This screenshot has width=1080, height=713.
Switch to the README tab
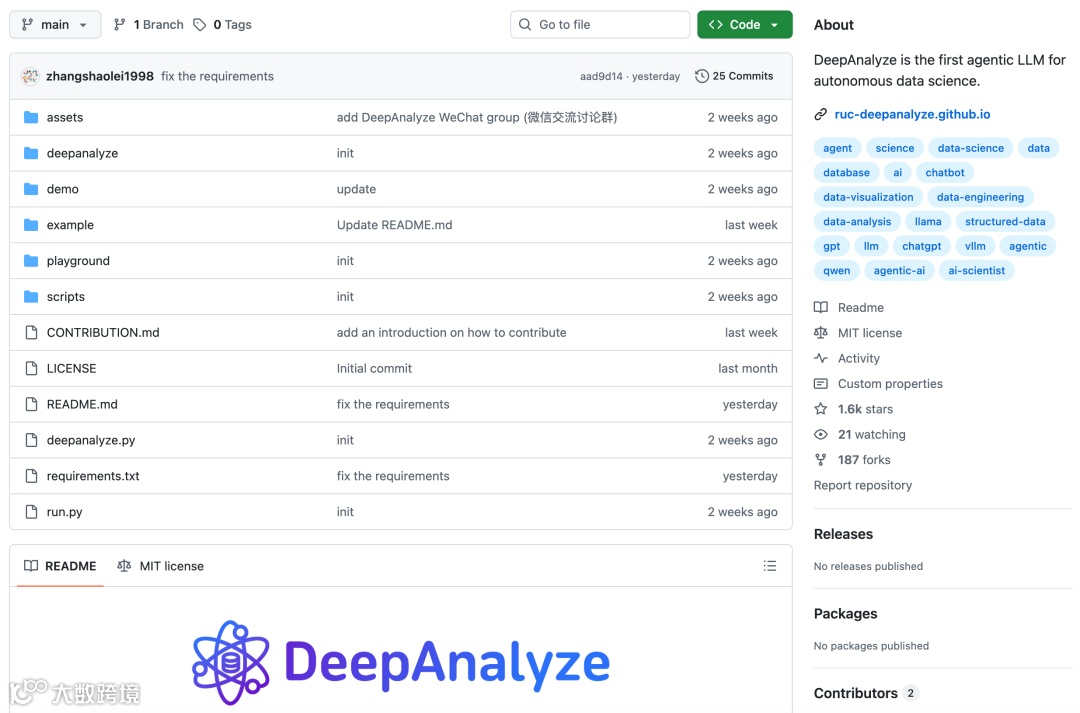tap(60, 566)
